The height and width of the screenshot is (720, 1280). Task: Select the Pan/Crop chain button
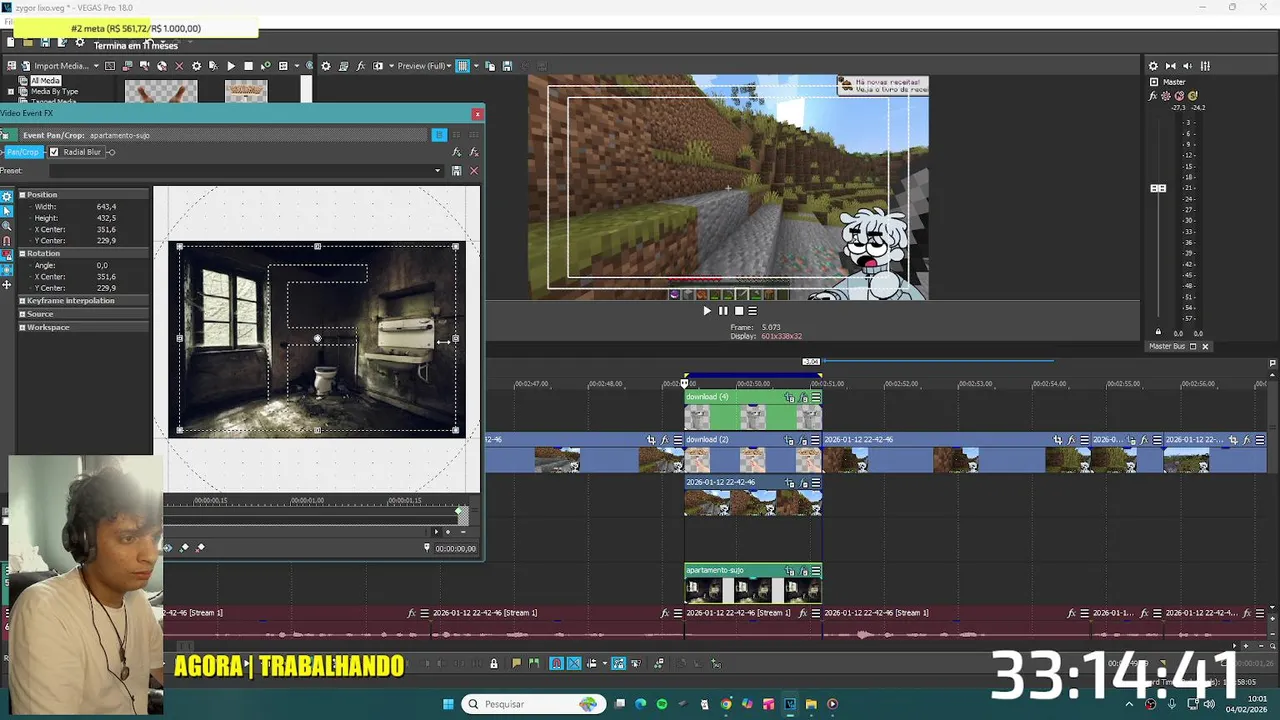[x=22, y=152]
